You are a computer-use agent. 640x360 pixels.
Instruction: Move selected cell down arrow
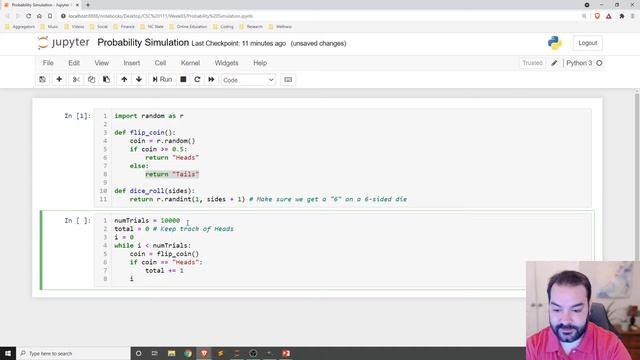[139, 80]
